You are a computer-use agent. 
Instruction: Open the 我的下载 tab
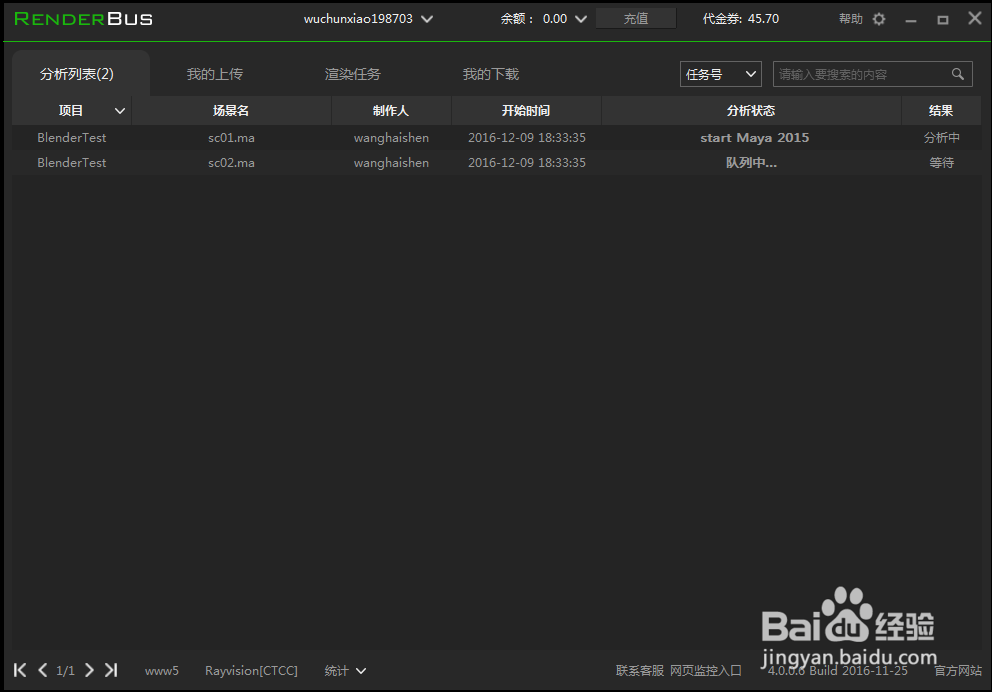coord(490,74)
